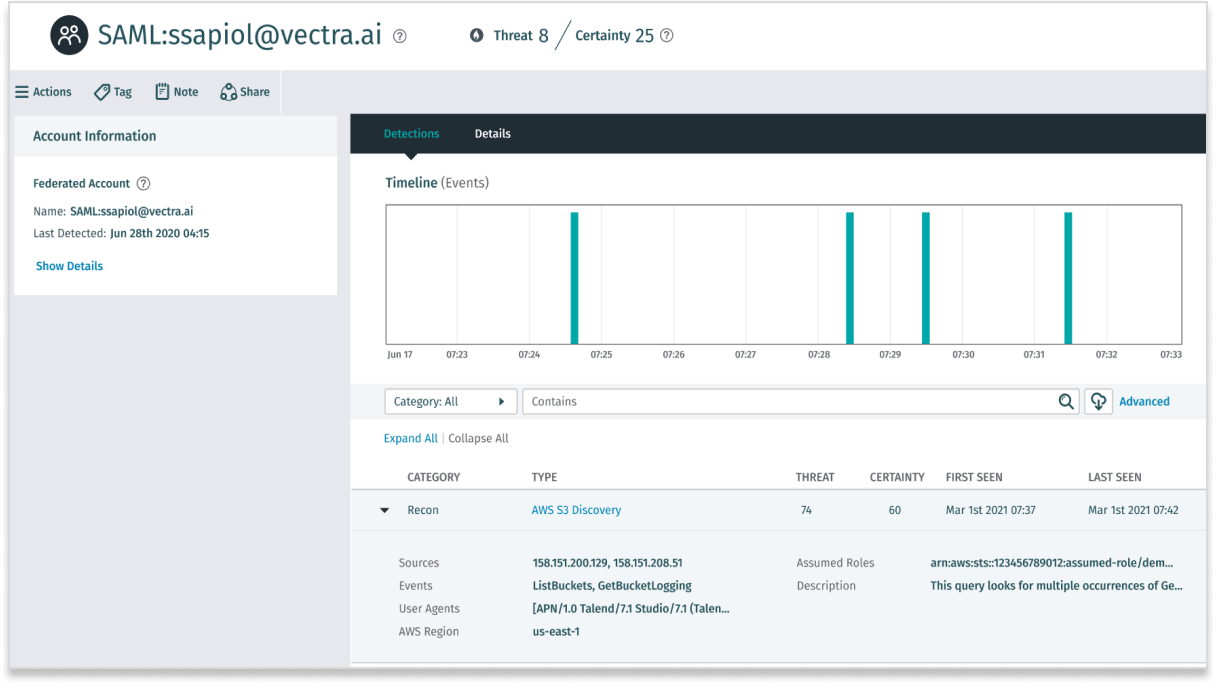The height and width of the screenshot is (685, 1216).
Task: Click the Threat score shield icon
Action: tap(475, 35)
